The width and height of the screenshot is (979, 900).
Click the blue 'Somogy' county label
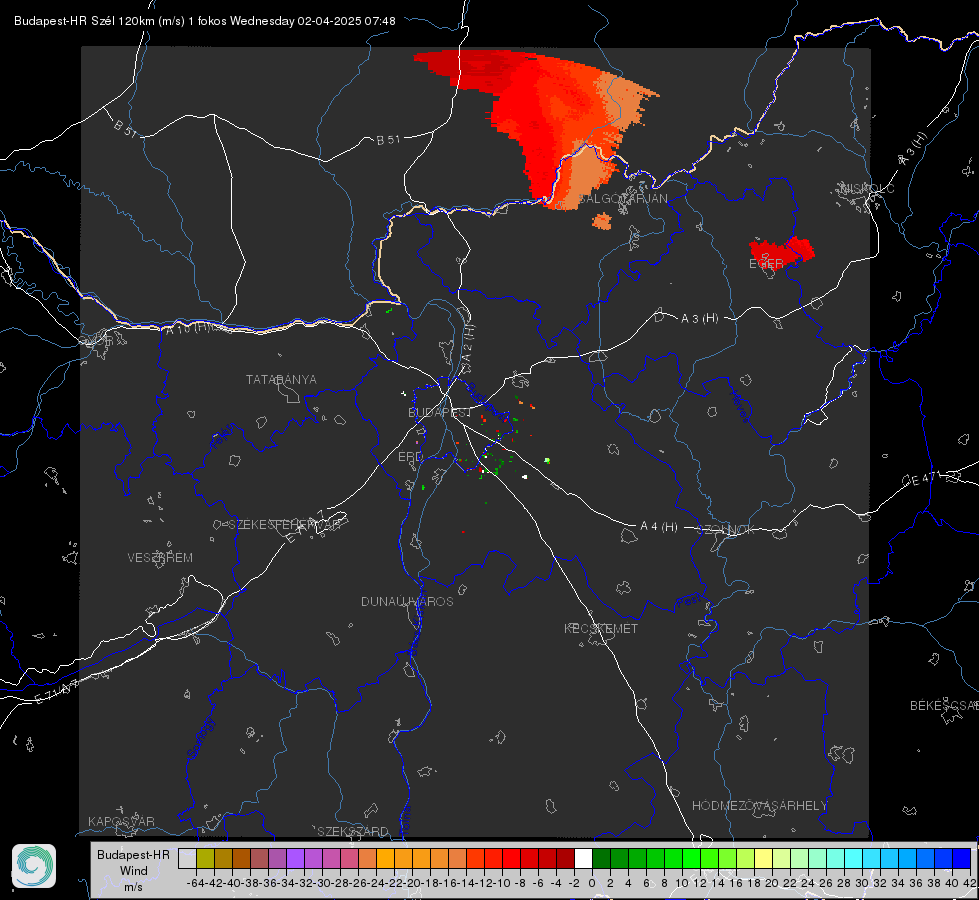pos(202,738)
